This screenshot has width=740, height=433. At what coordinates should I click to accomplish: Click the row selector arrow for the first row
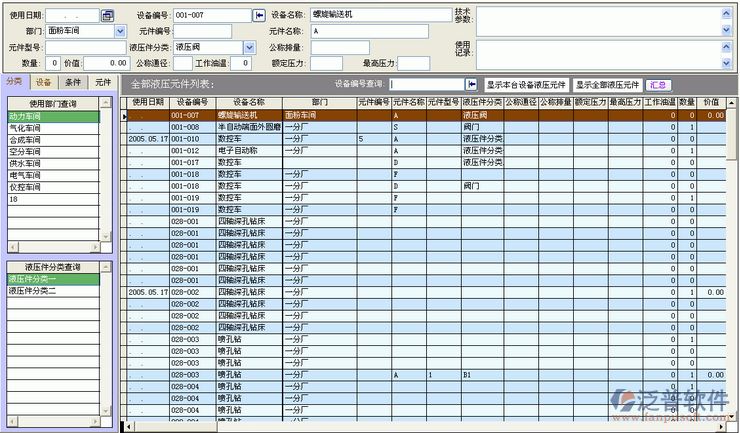click(124, 115)
